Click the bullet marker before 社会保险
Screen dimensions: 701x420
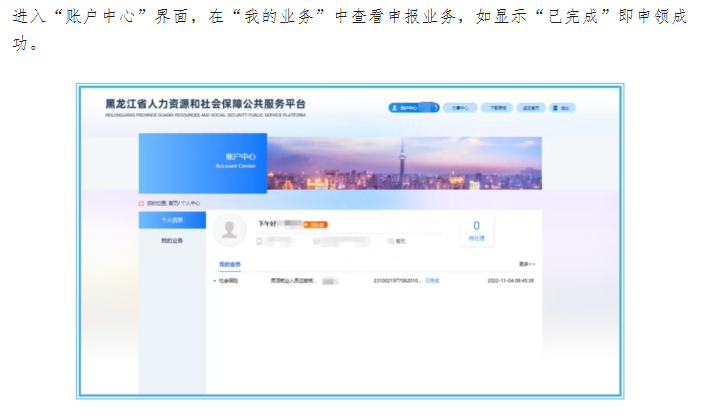pos(215,281)
